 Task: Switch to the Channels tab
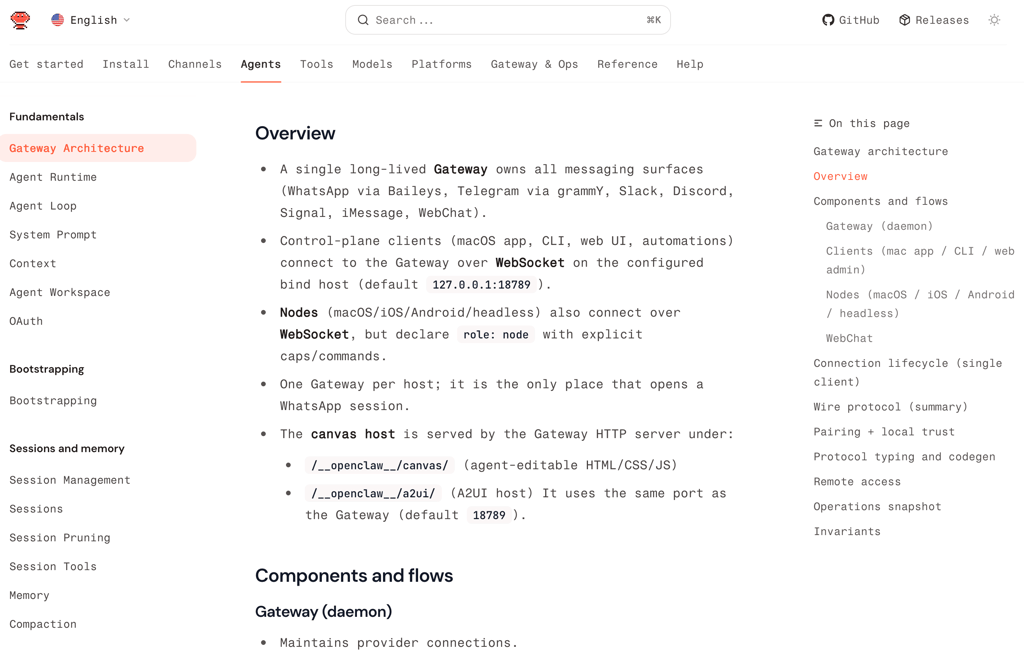click(195, 64)
